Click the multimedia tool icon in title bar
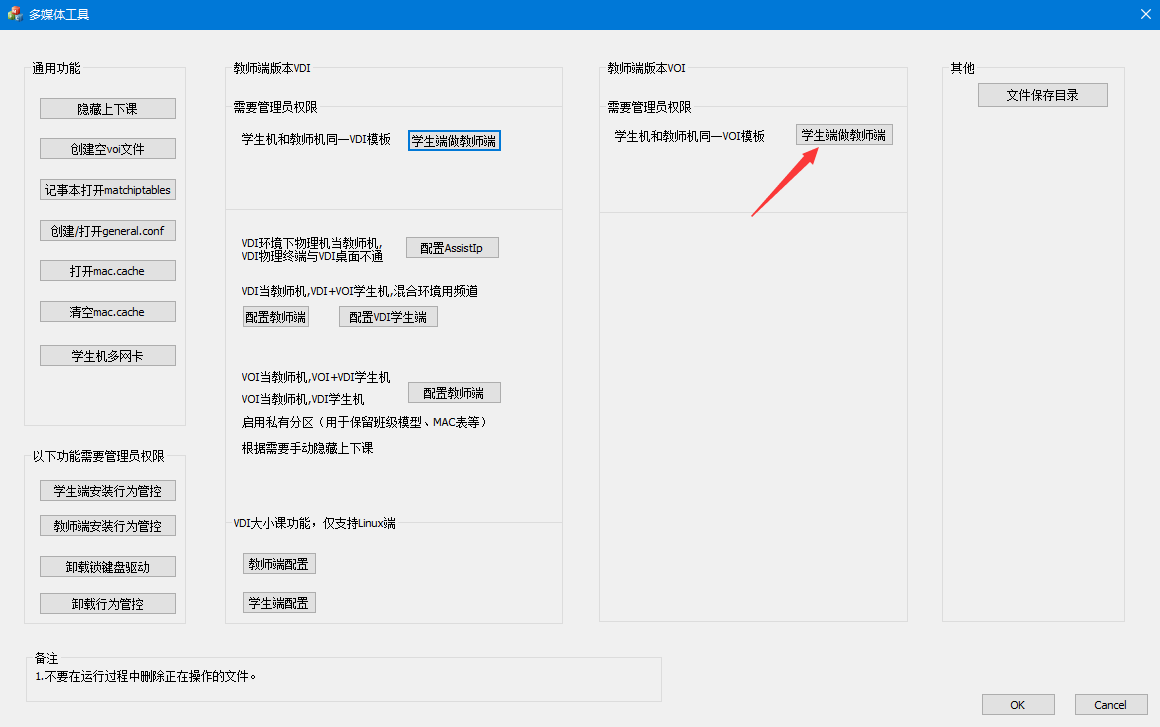1160x727 pixels. pyautogui.click(x=14, y=14)
